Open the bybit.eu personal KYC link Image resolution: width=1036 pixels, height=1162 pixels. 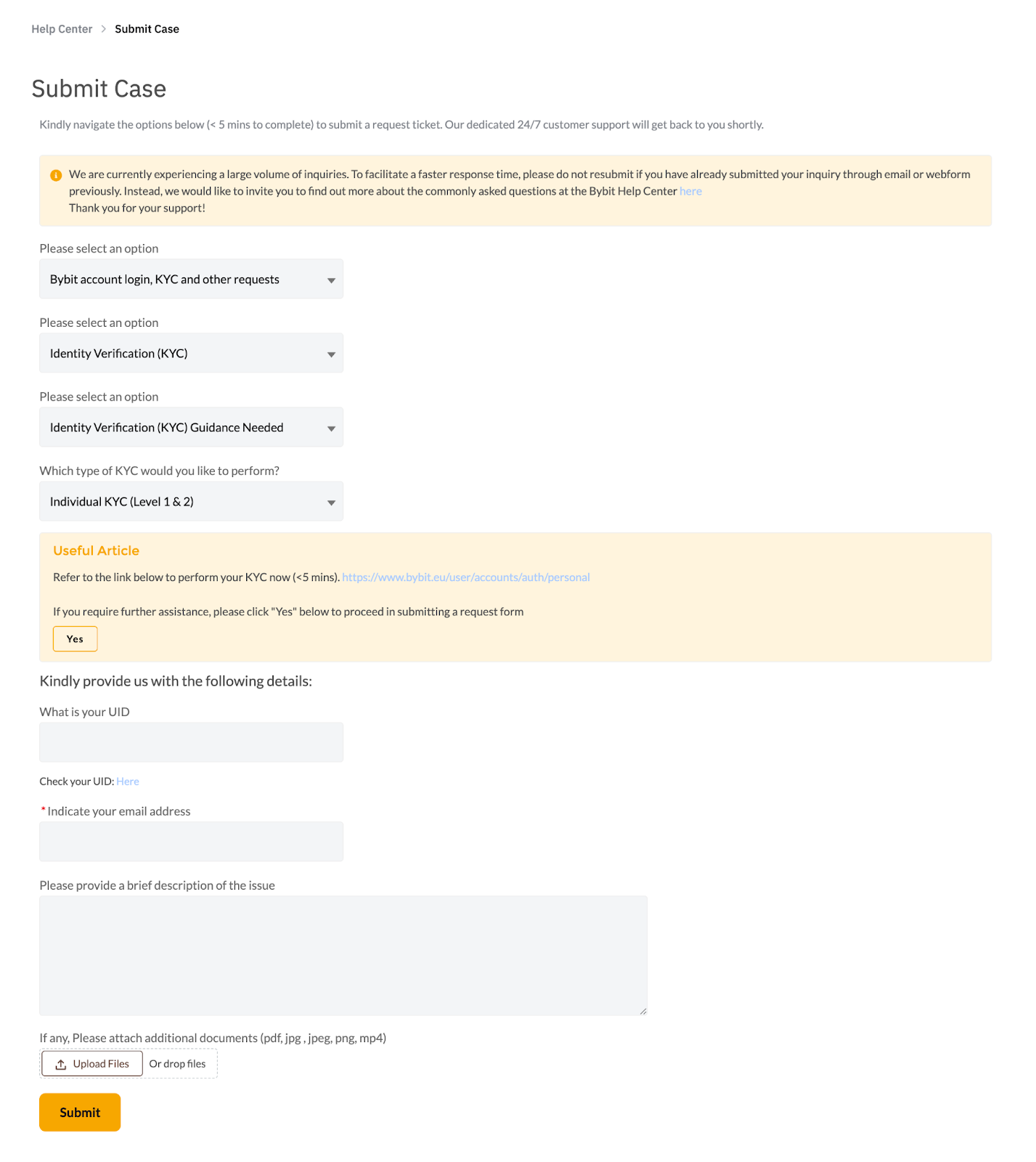pyautogui.click(x=465, y=577)
